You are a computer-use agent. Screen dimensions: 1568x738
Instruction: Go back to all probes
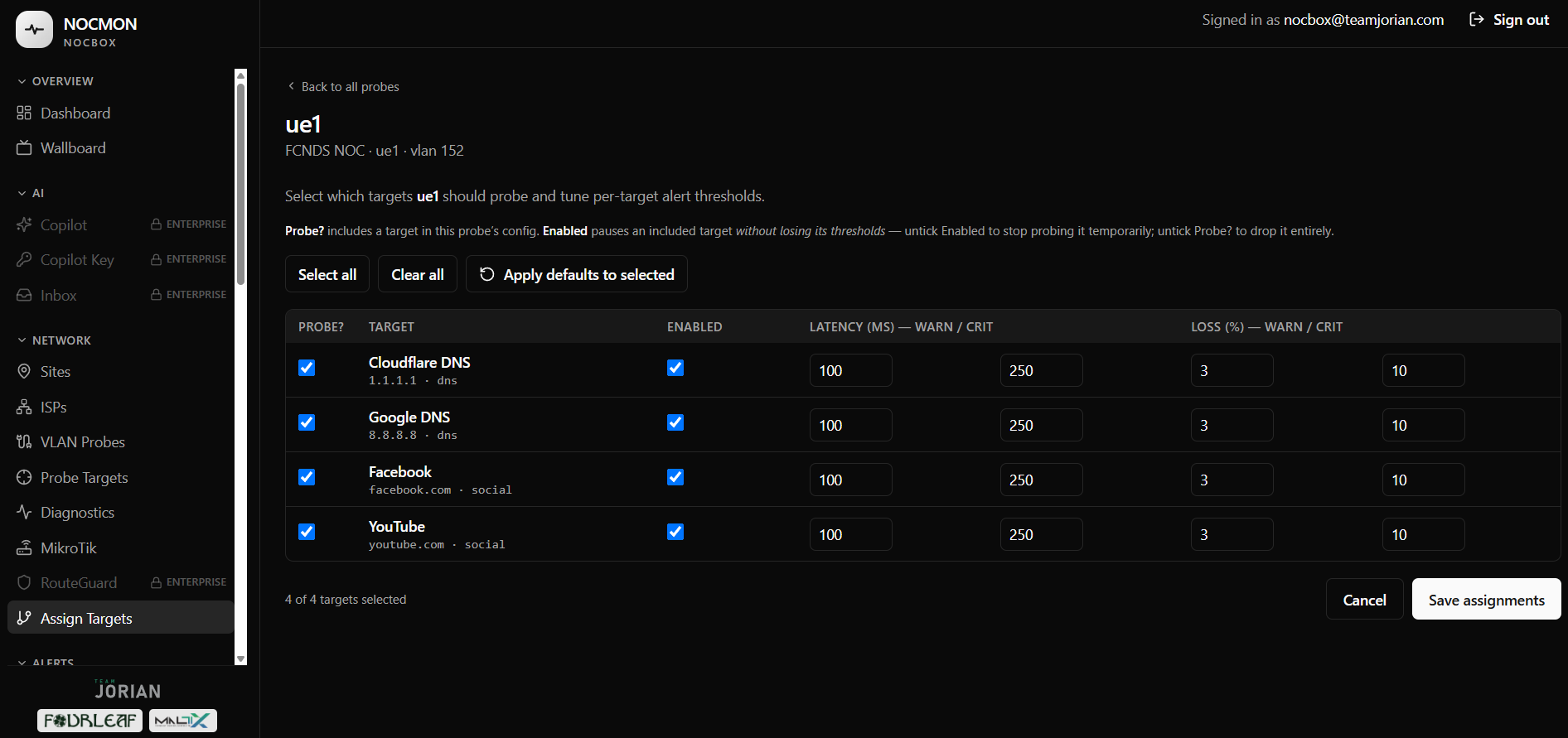click(343, 86)
